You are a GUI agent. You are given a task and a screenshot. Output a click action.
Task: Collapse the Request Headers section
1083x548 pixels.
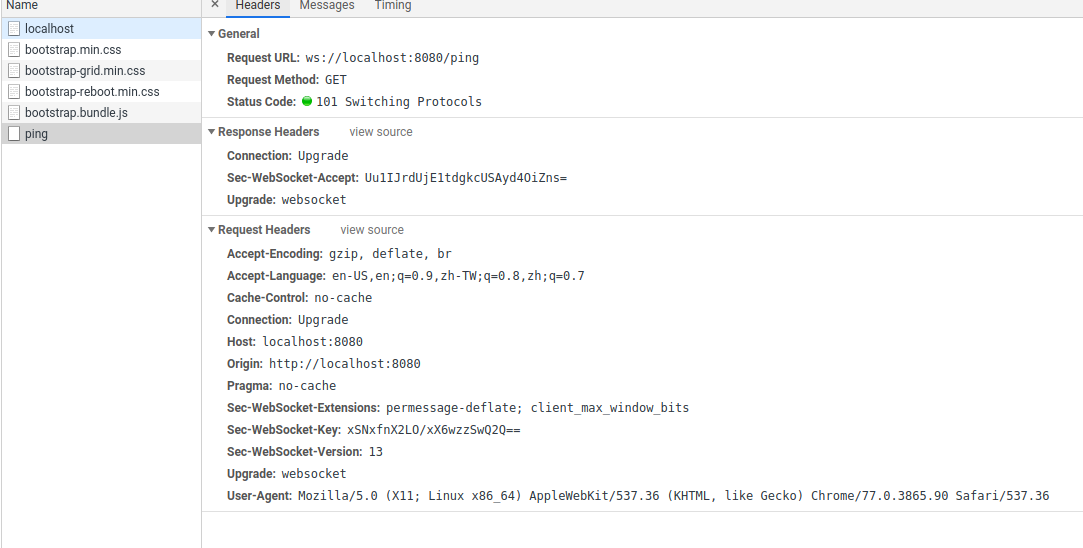point(212,230)
